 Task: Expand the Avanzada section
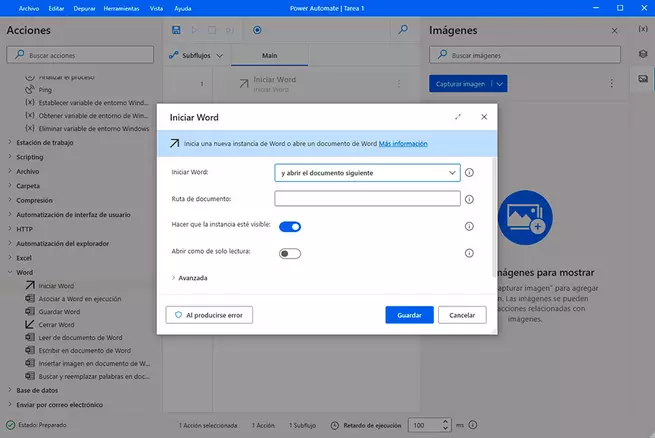(190, 278)
